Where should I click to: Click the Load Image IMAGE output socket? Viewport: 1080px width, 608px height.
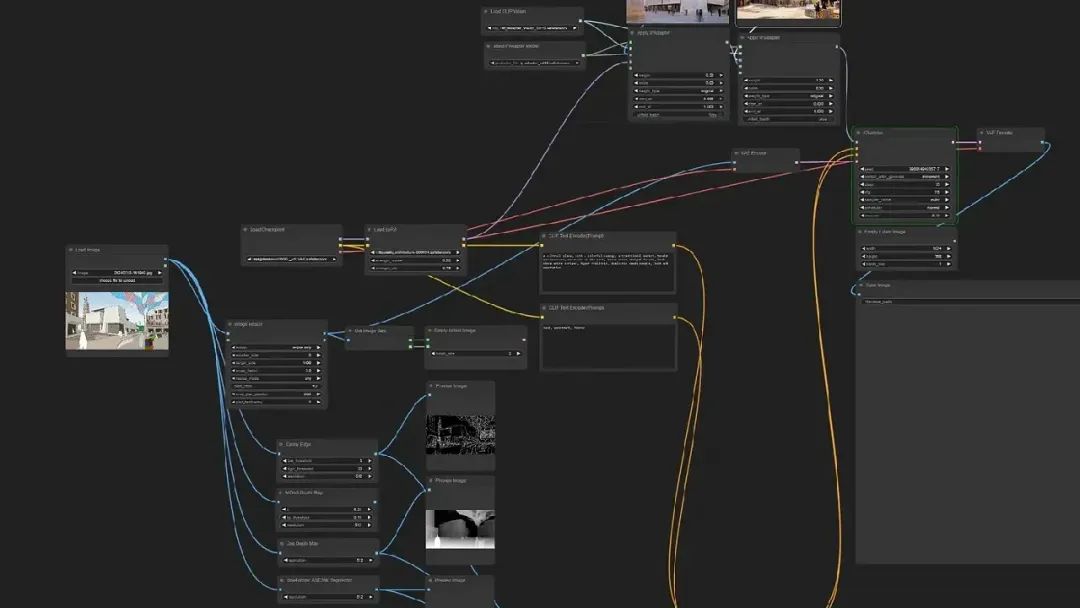pyautogui.click(x=165, y=260)
